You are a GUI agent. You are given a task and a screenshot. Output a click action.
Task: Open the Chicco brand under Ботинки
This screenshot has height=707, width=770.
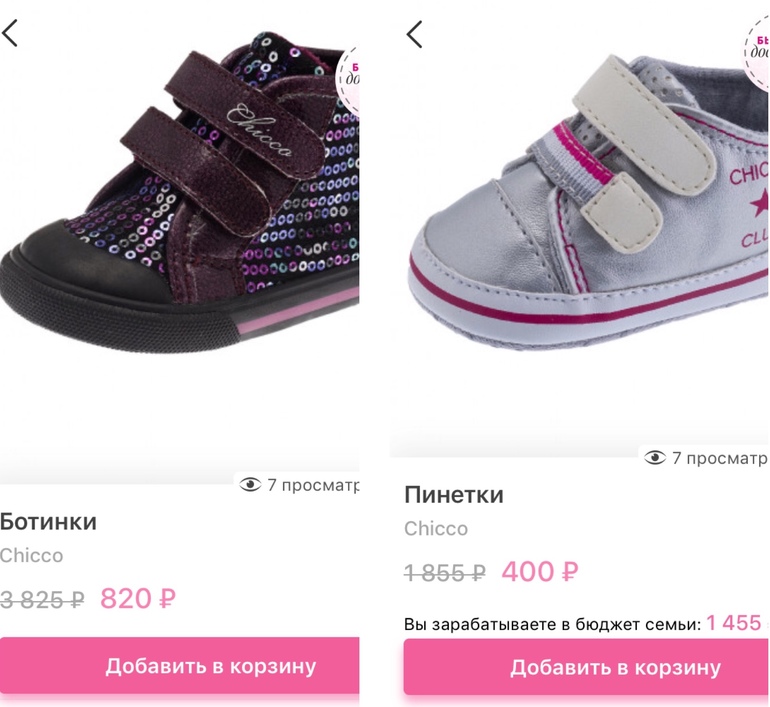tap(31, 555)
